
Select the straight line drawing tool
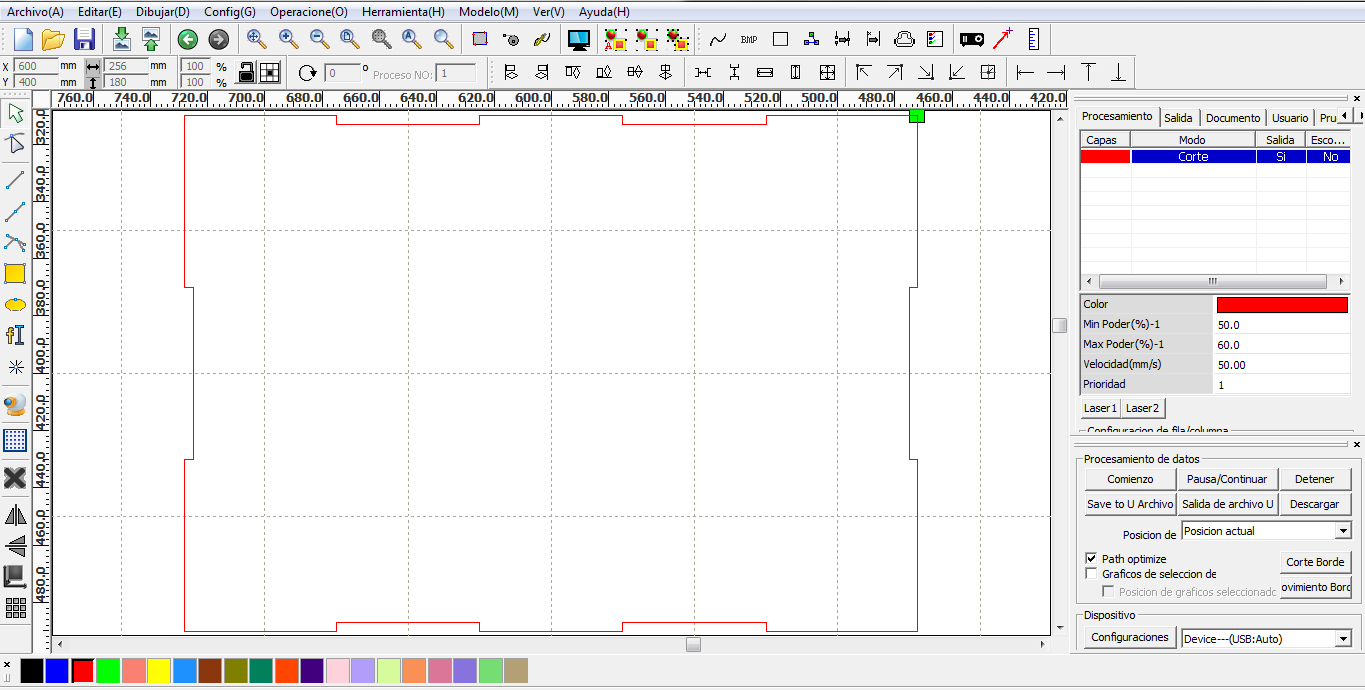pos(15,179)
